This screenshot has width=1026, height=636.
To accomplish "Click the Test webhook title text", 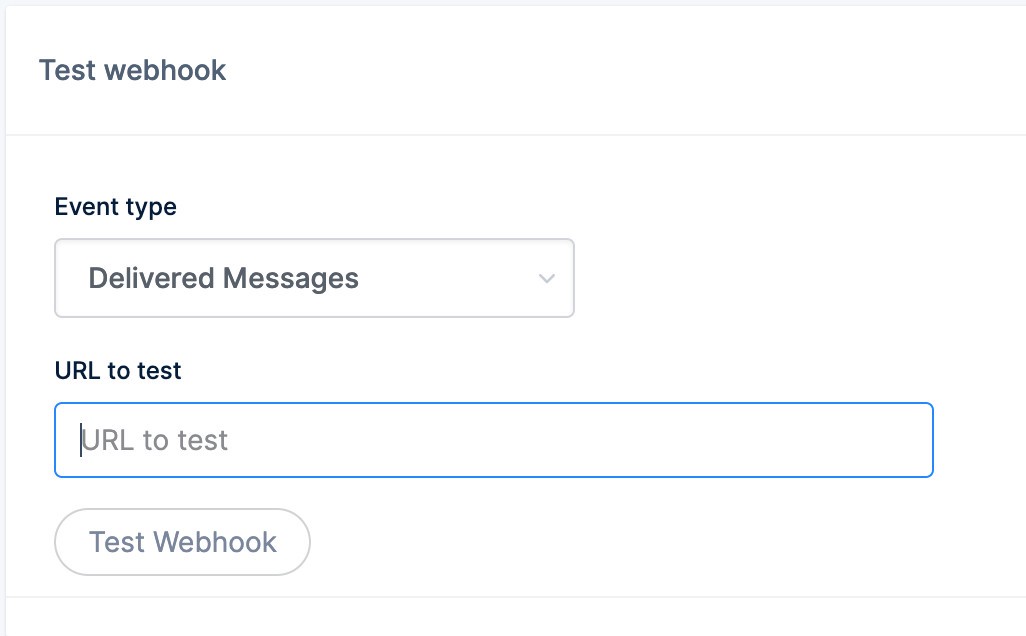I will (132, 71).
